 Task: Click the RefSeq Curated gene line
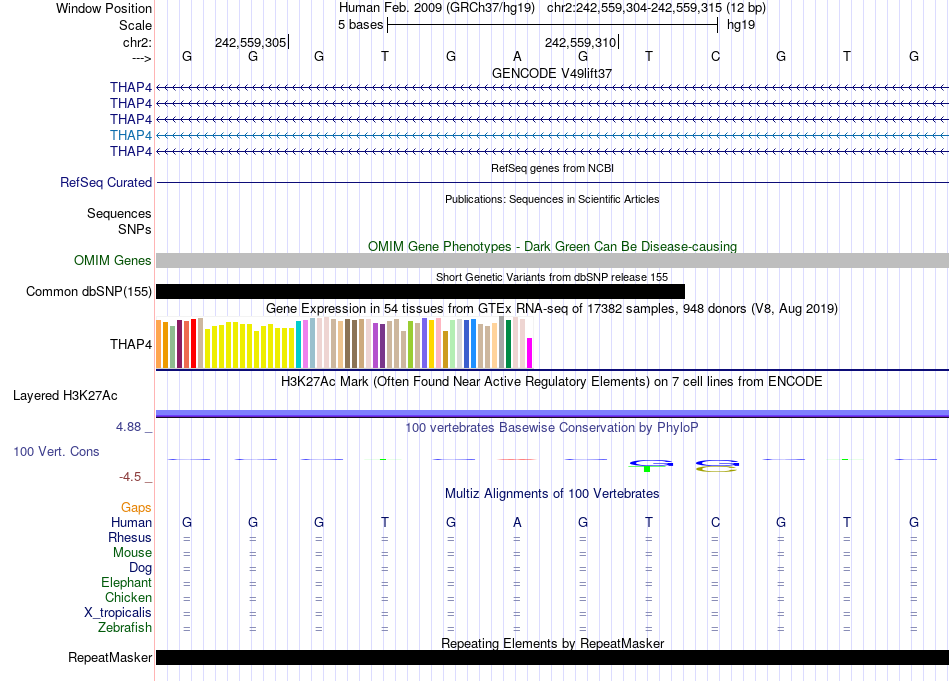coord(552,182)
